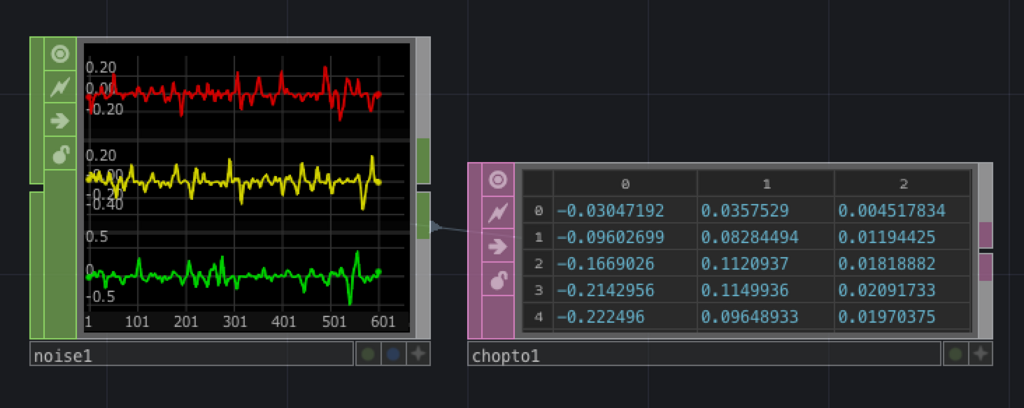
Task: Enable blue export flag on noise1
Action: click(393, 354)
